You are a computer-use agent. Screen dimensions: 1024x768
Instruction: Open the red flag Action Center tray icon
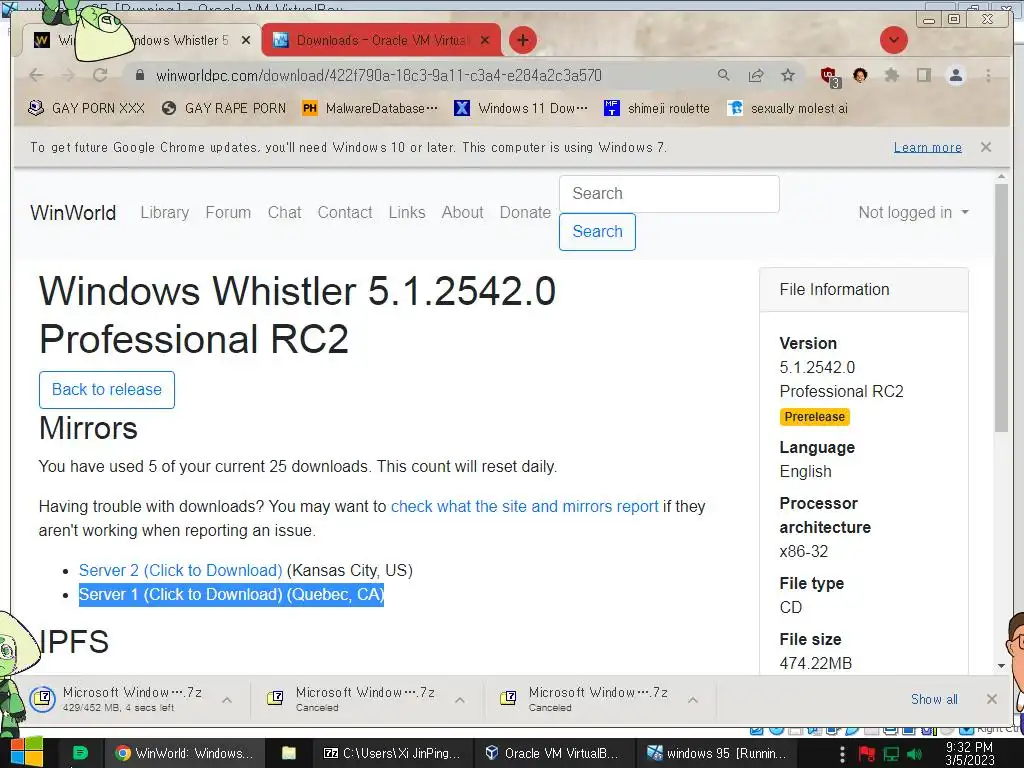pos(867,754)
